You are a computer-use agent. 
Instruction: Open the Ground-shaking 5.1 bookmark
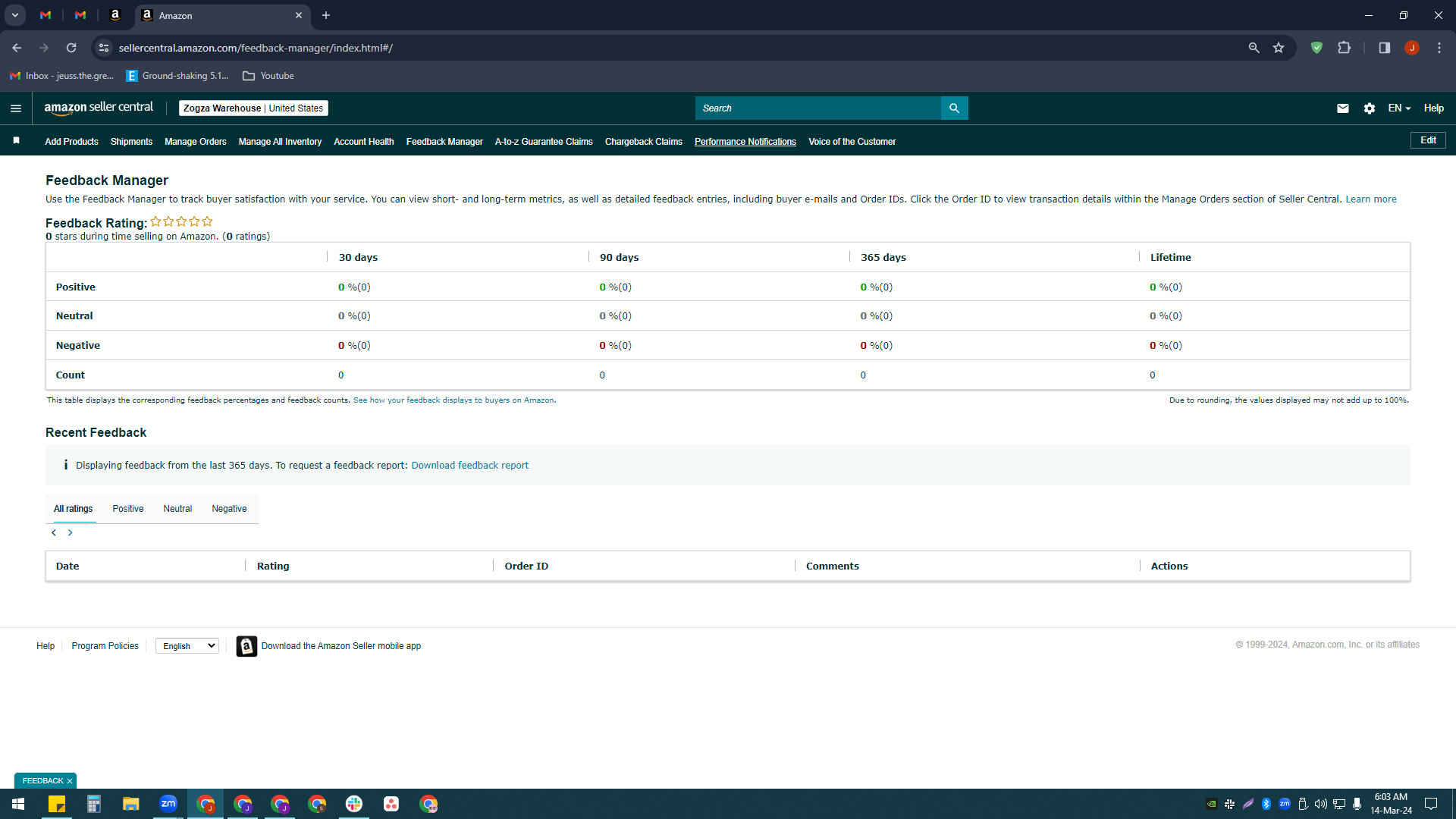tap(177, 76)
